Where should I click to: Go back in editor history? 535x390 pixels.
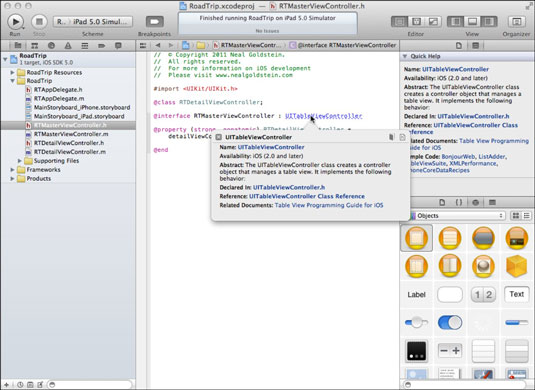(x=158, y=45)
